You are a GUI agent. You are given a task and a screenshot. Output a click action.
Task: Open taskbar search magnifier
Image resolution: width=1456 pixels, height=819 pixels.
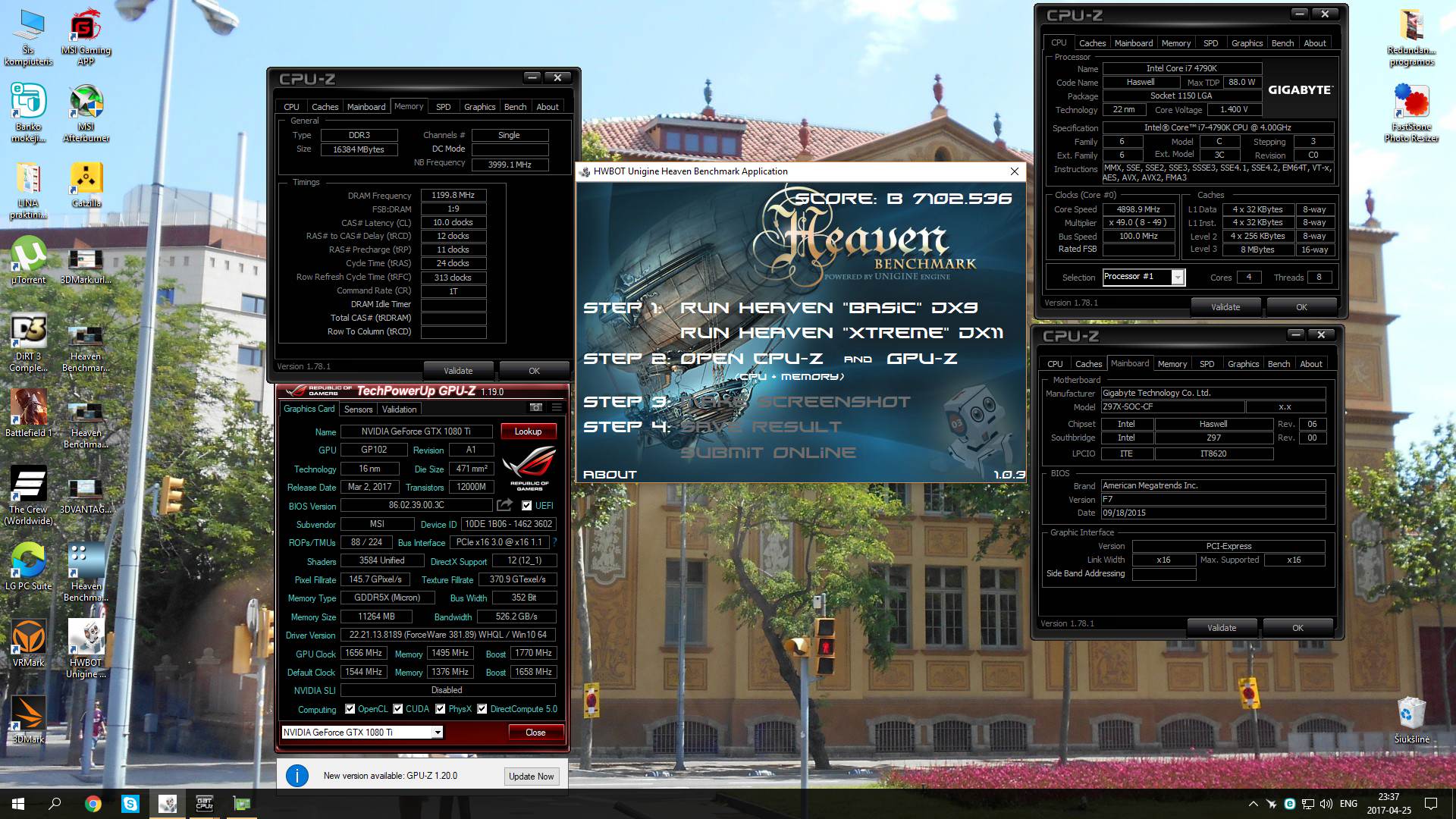pos(55,804)
